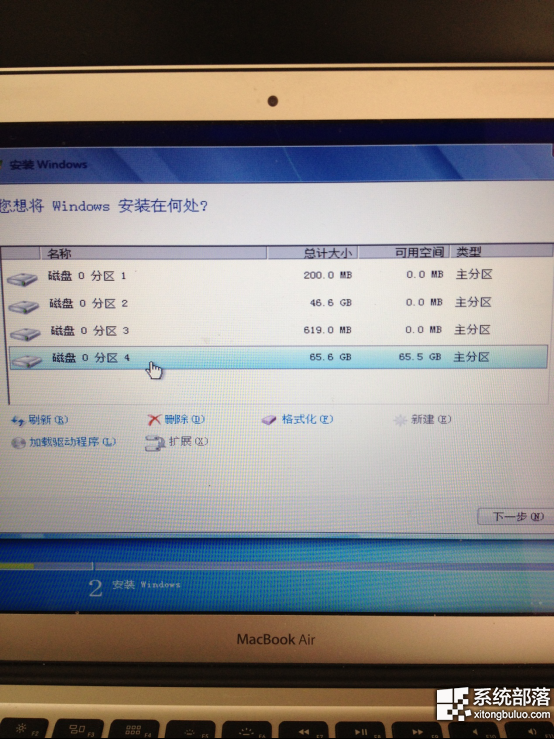
Task: Sort by 总计大小 column header
Action: [312, 253]
